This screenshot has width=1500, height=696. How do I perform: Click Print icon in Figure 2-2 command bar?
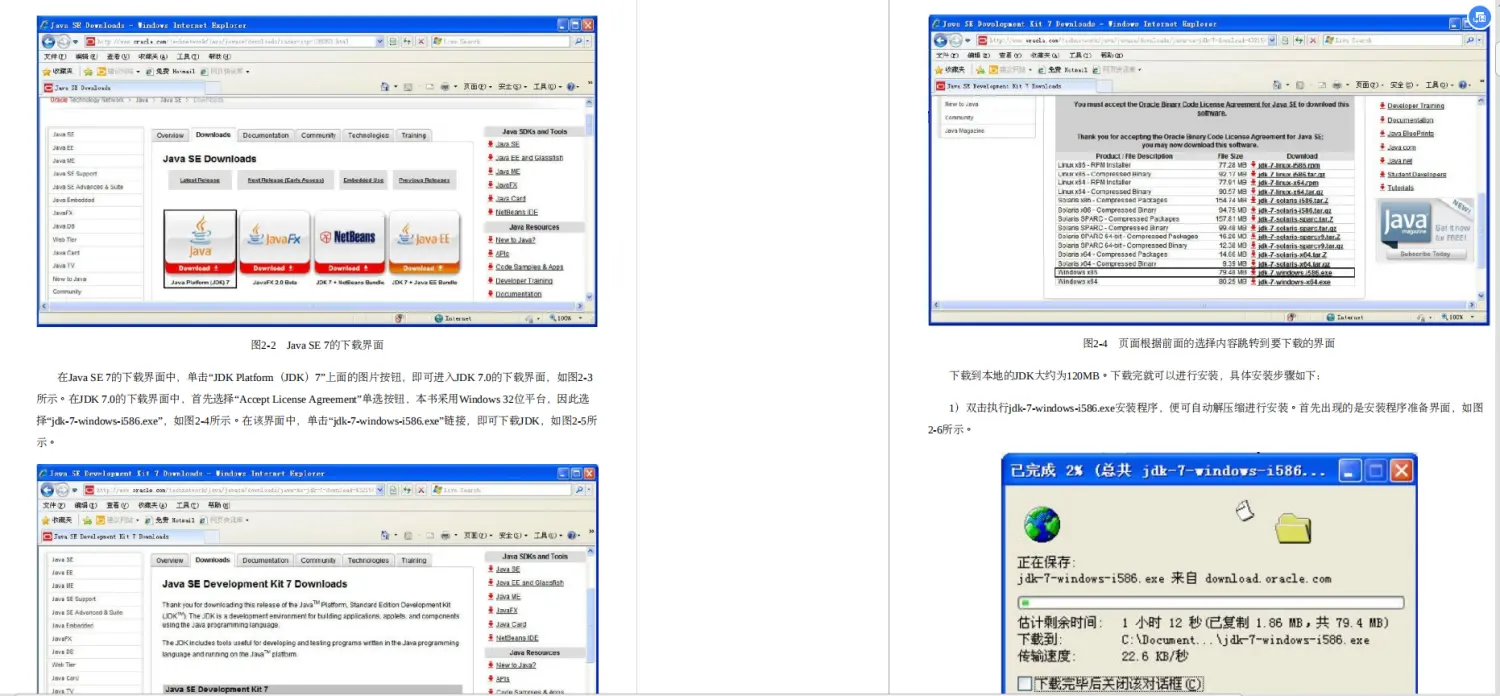[445, 87]
